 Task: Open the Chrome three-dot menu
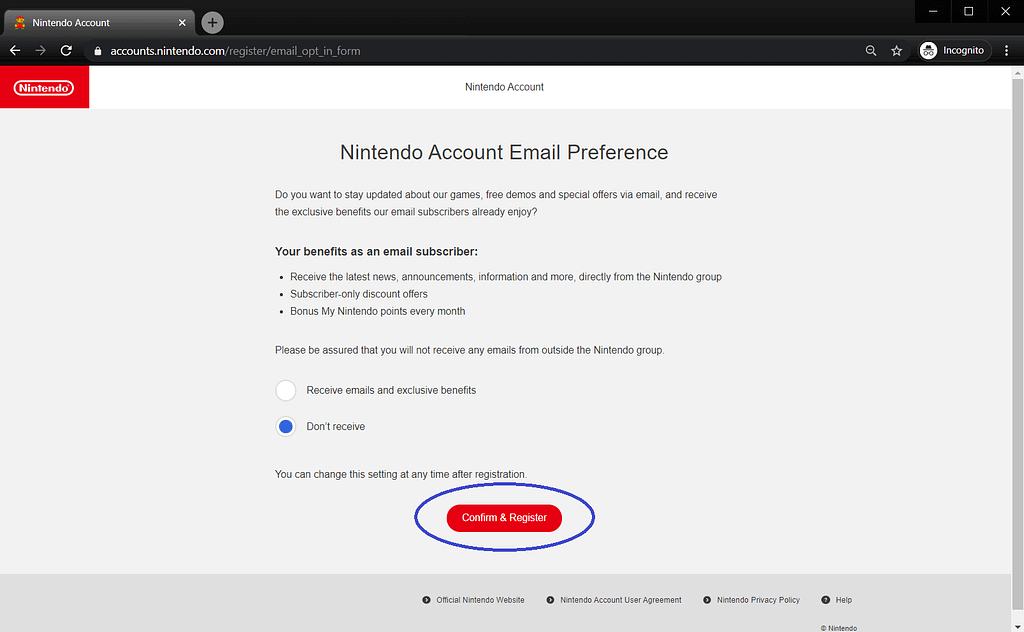1006,50
